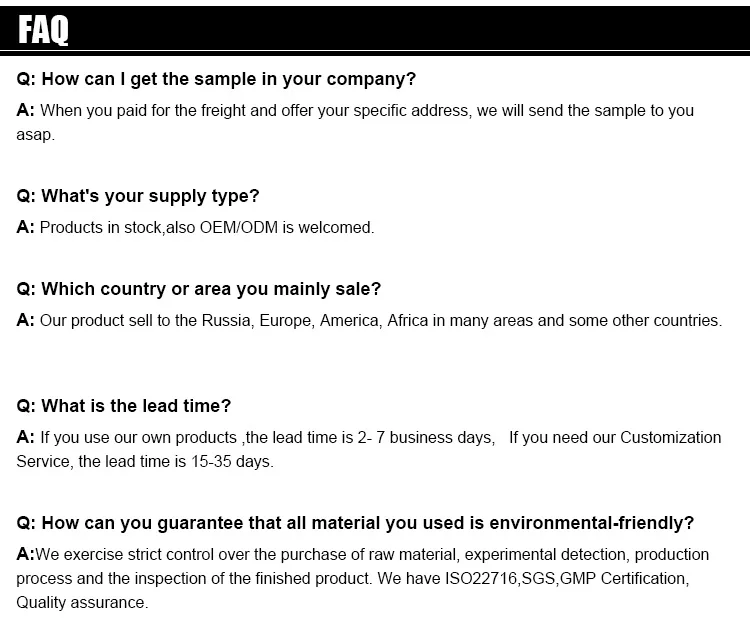This screenshot has width=750, height=631.
Task: Select the environmental-friendly material question
Action: (355, 523)
